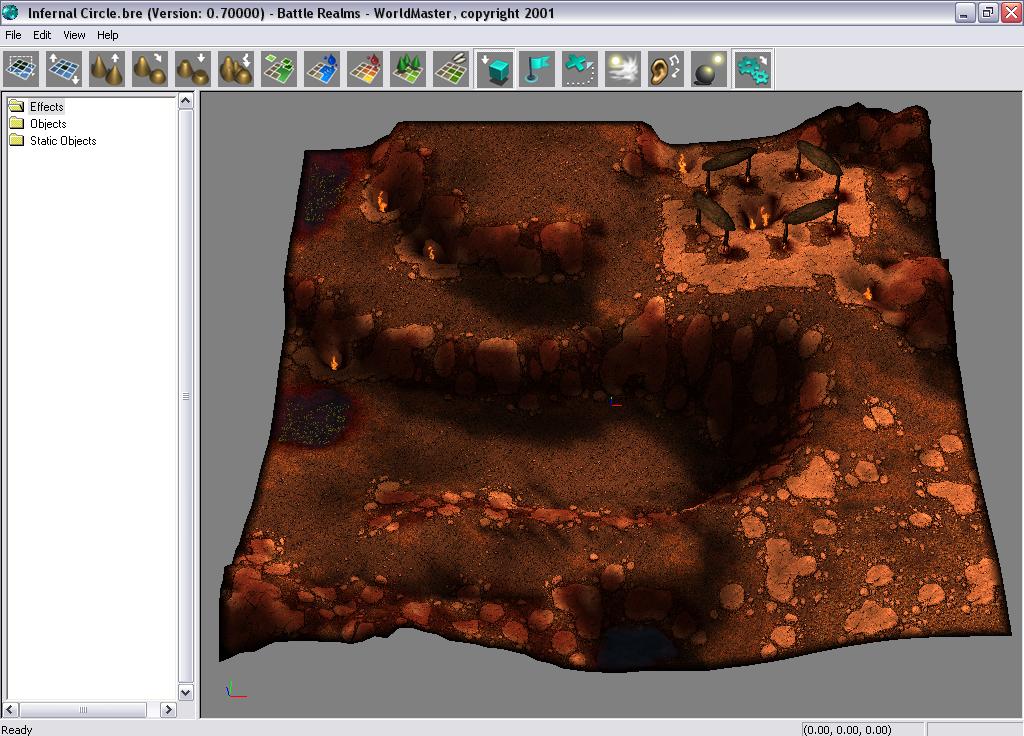Screen dimensions: 1024x736
Task: Select the dashed grid selection tool
Action: point(22,69)
